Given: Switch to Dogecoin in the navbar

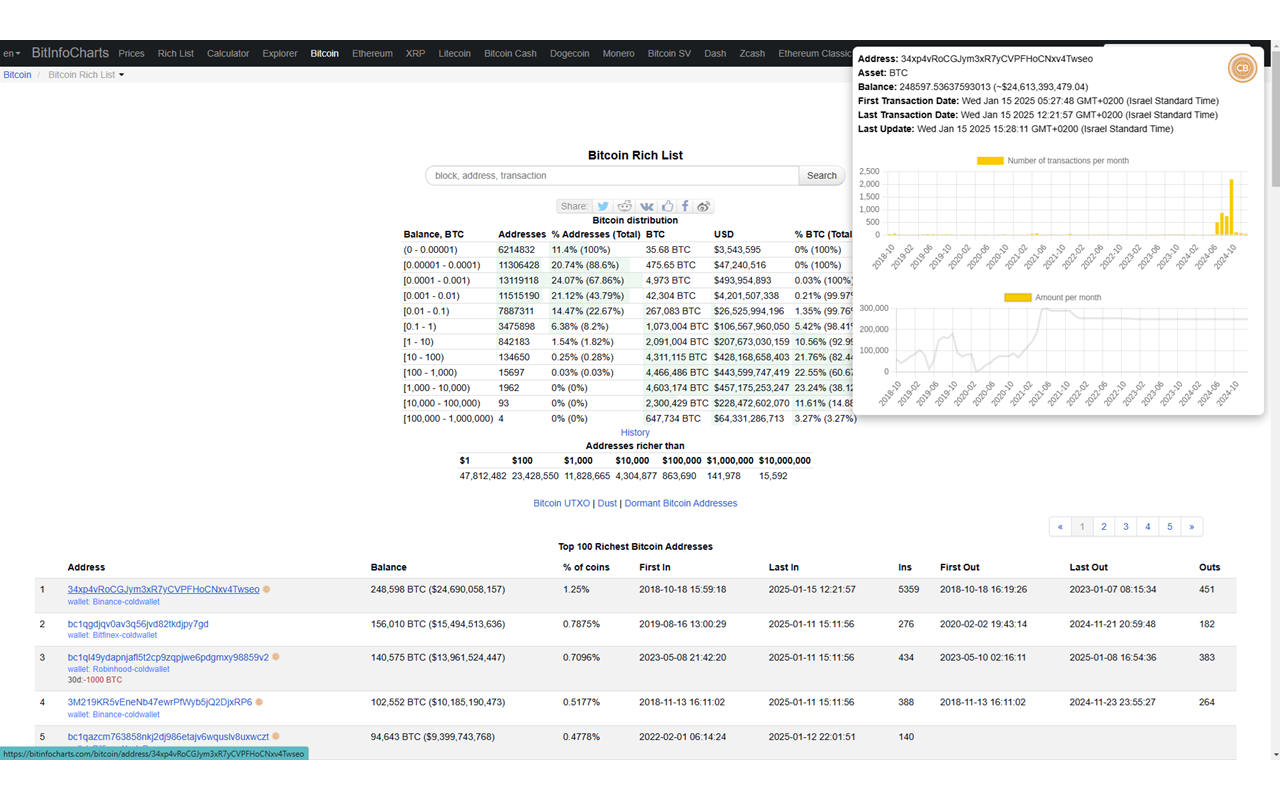Looking at the screenshot, I should pos(570,54).
